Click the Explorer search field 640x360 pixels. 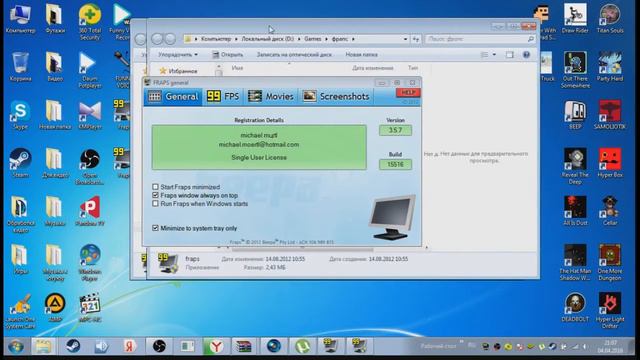click(480, 39)
